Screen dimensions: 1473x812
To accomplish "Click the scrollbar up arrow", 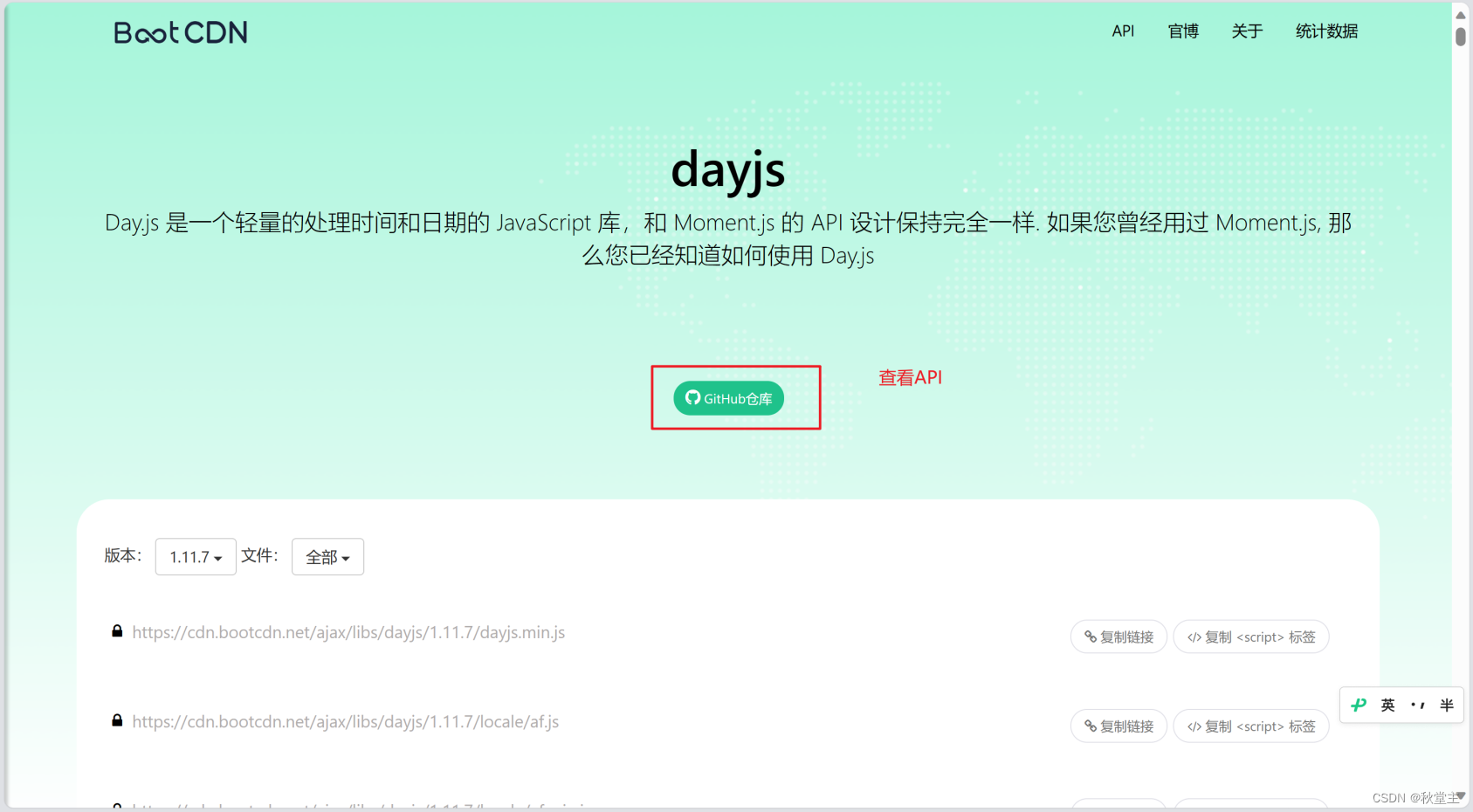I will click(x=1461, y=15).
